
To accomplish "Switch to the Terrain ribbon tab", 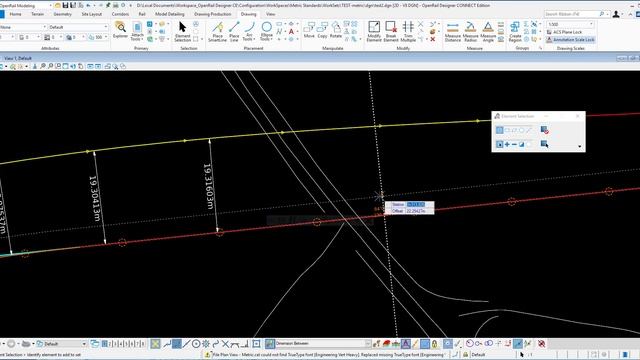I will point(38,14).
